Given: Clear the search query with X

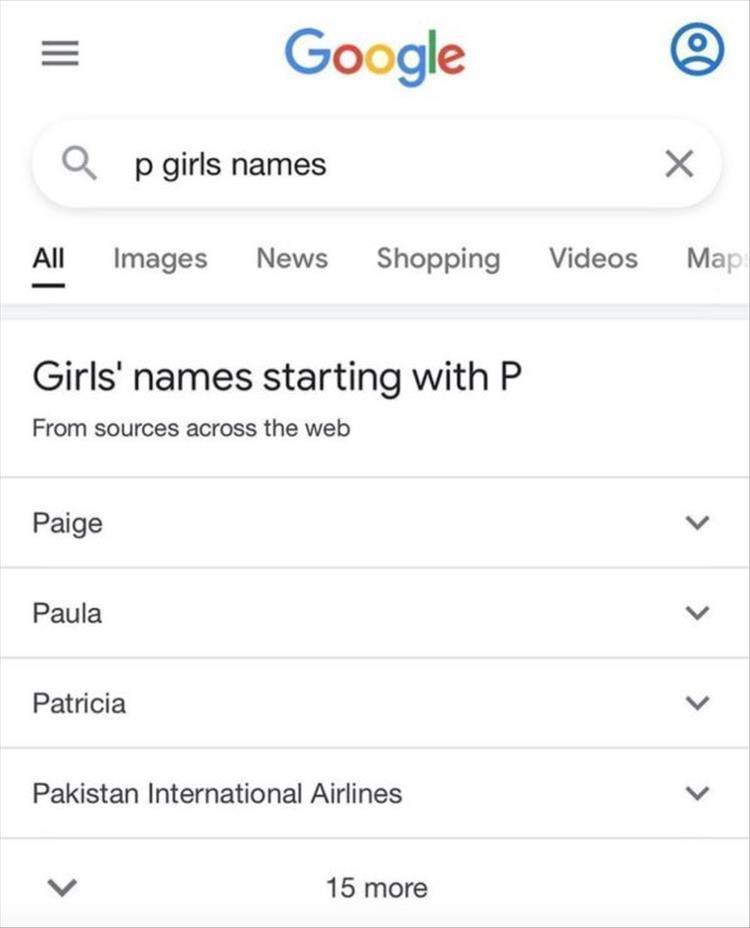Looking at the screenshot, I should click(679, 164).
